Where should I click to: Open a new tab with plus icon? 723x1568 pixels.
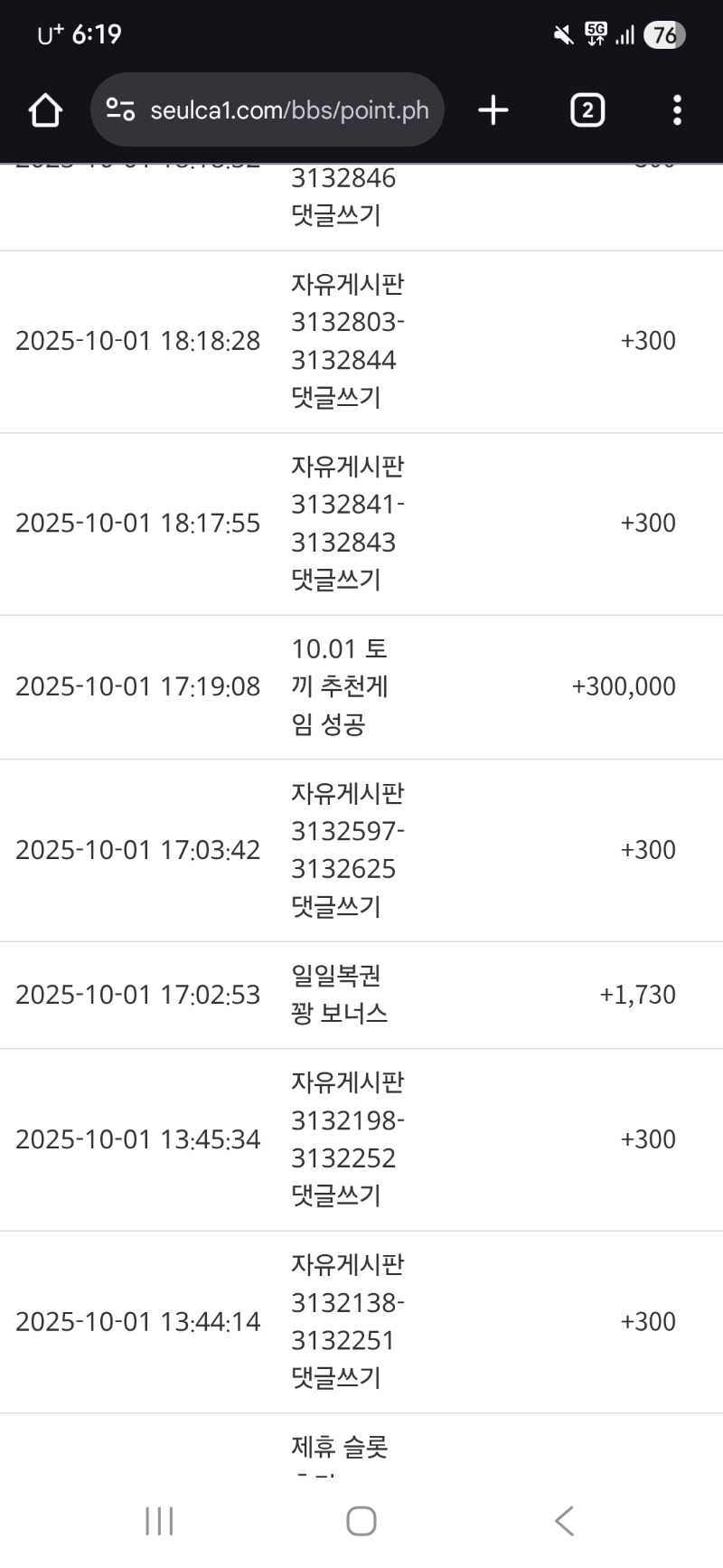pyautogui.click(x=493, y=110)
